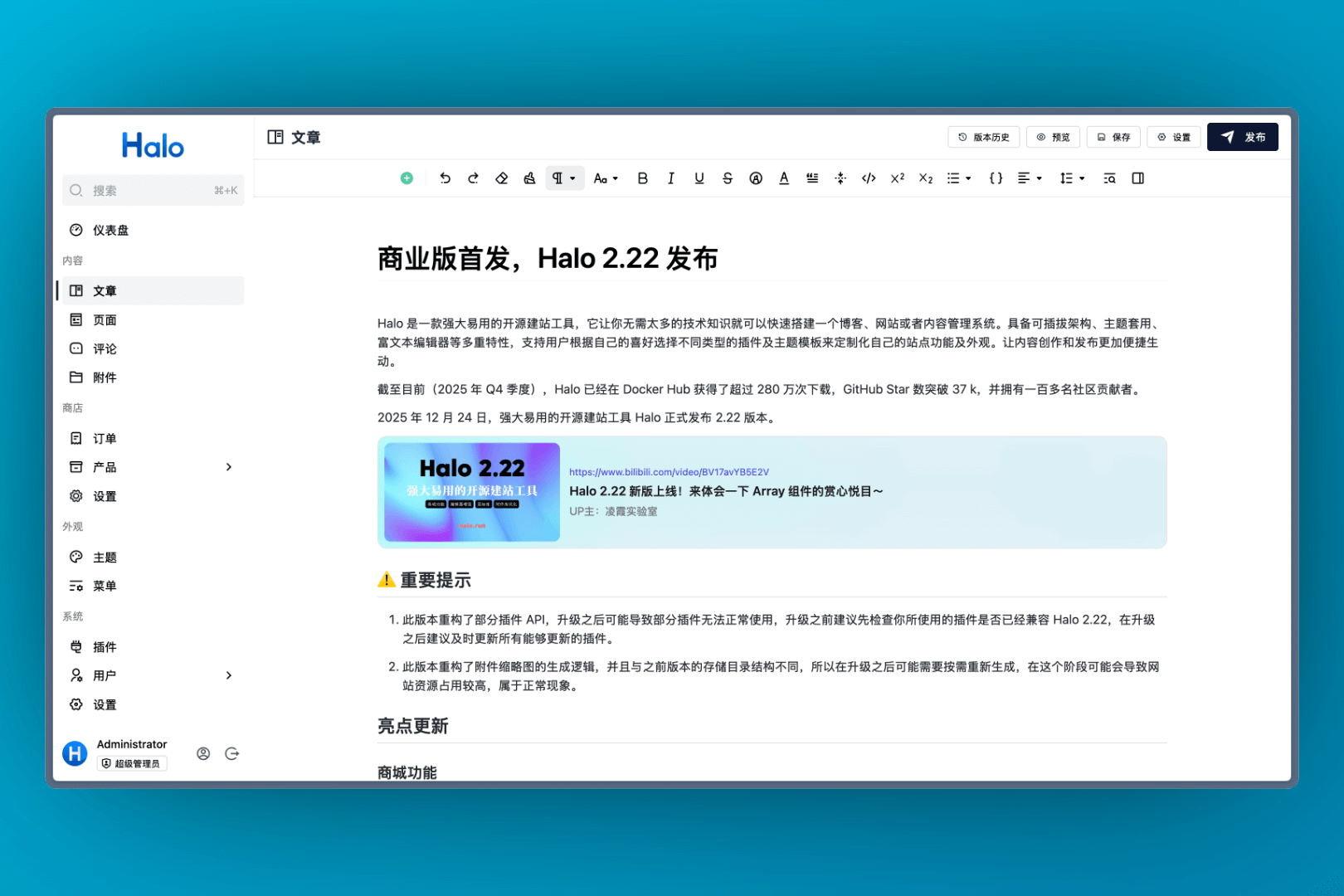Clear formatting with the eraser icon

(x=501, y=178)
